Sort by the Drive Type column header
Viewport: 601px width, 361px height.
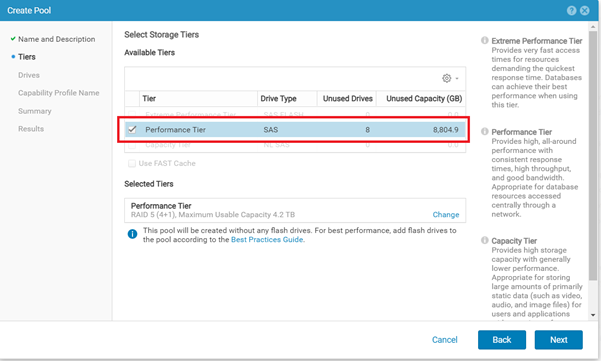point(287,98)
